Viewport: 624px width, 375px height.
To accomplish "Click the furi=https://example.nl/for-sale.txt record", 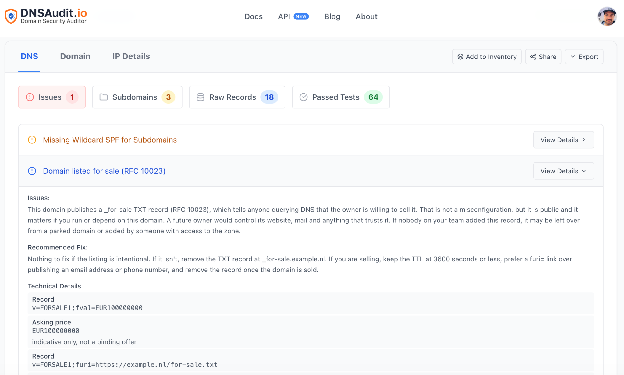I will 125,364.
